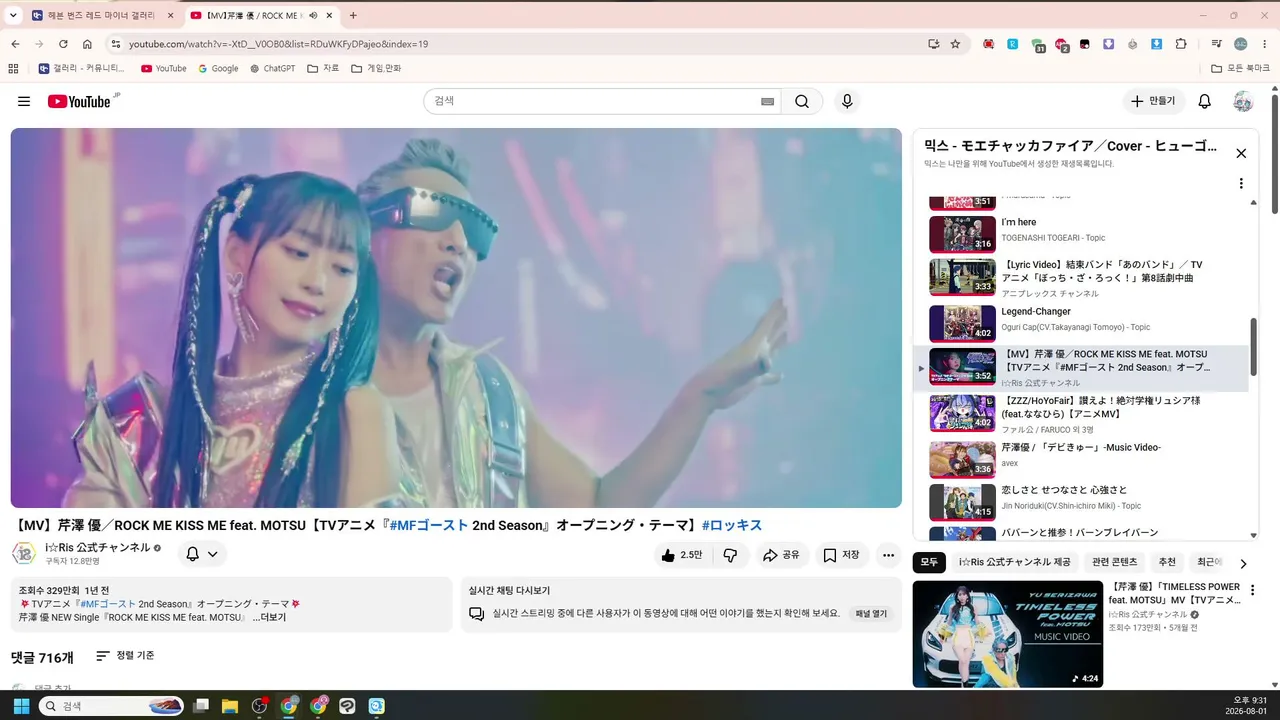
Task: Open the i☆Ris 公式チャンネル channel page
Action: point(97,547)
